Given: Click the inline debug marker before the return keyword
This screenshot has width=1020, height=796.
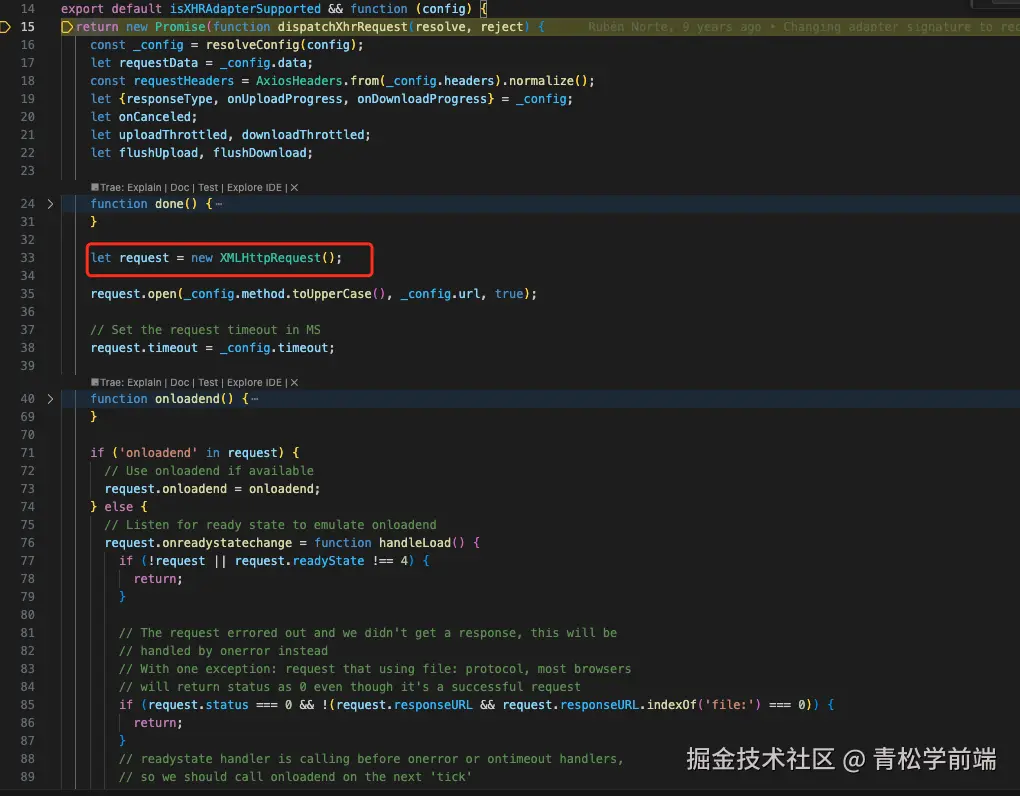Looking at the screenshot, I should pos(66,27).
